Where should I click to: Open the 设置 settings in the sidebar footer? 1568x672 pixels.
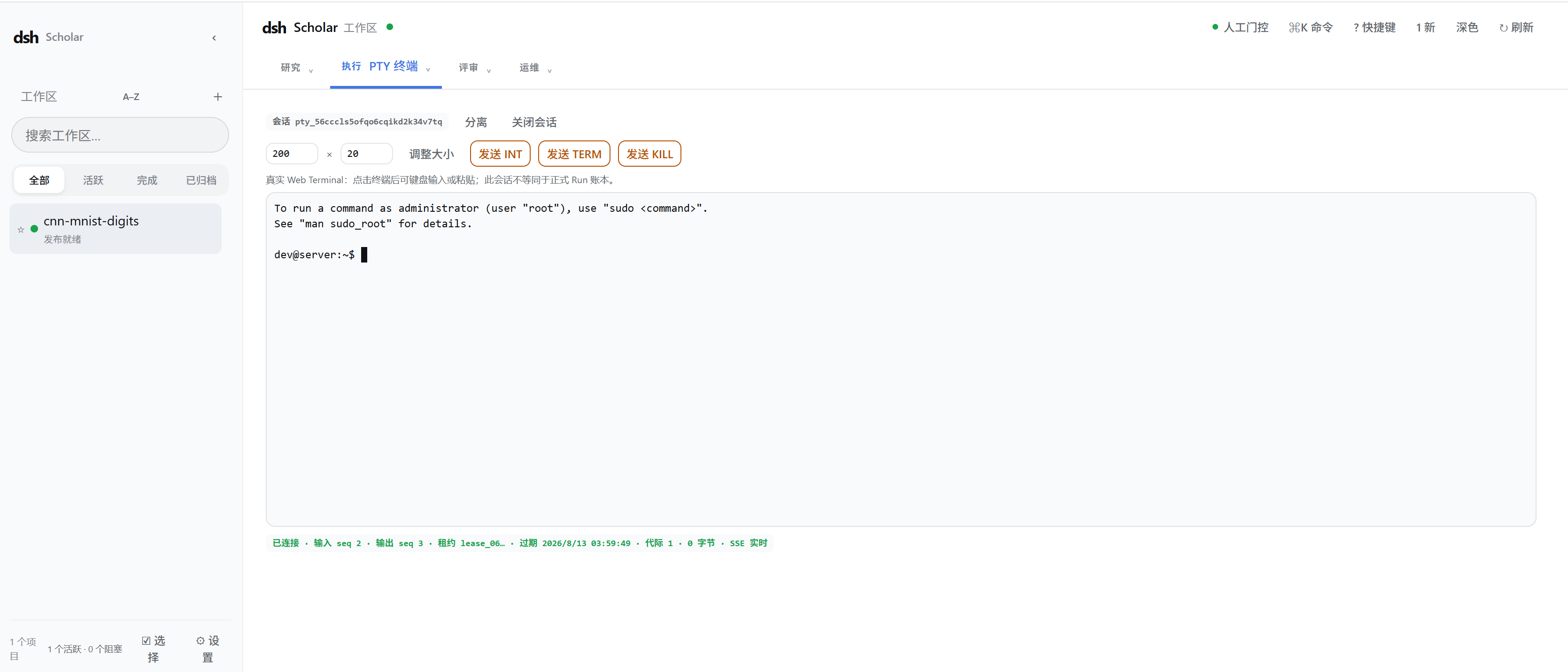(x=208, y=649)
